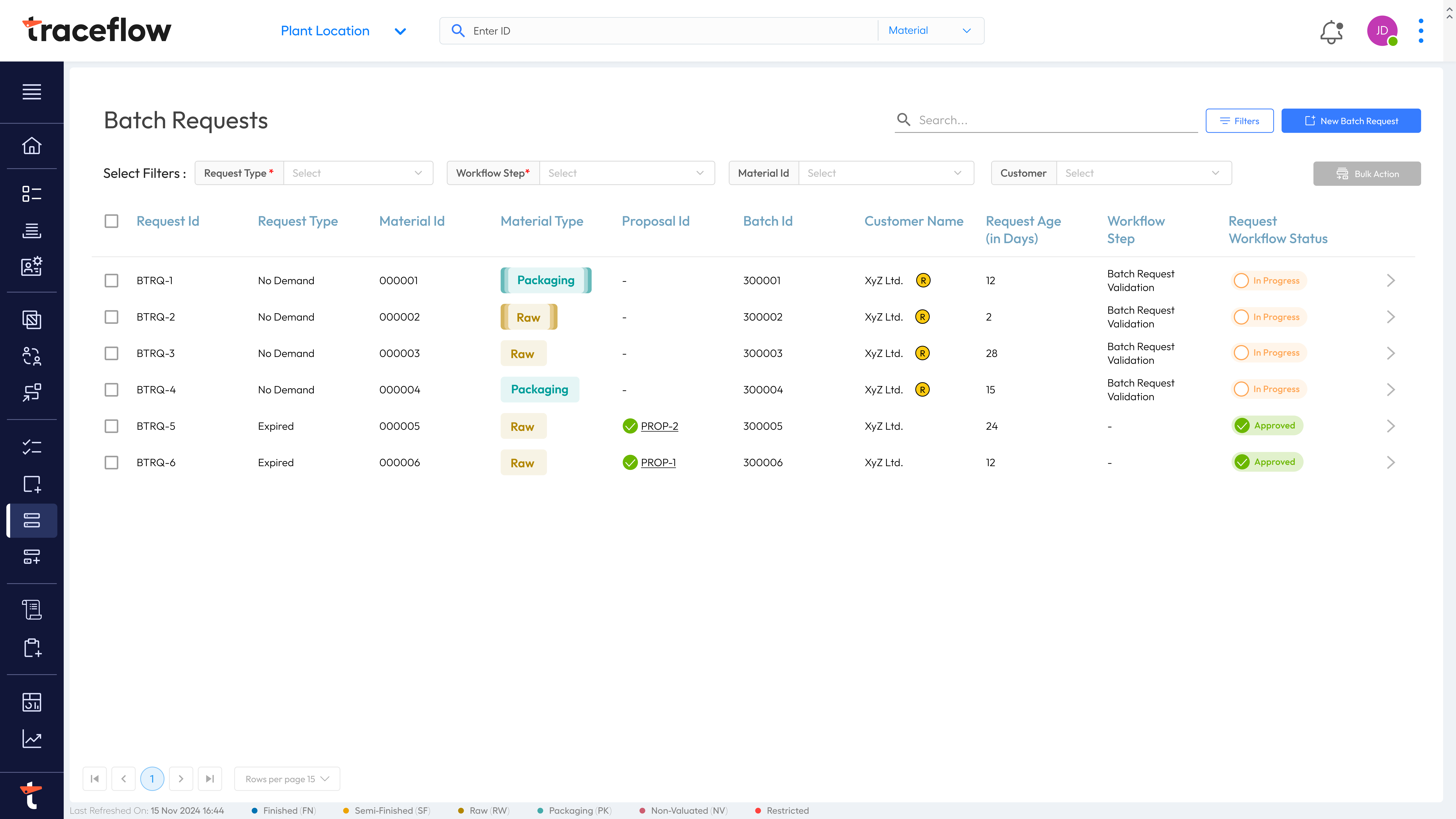This screenshot has width=1456, height=819.
Task: Open the home icon in sidebar
Action: (x=32, y=146)
